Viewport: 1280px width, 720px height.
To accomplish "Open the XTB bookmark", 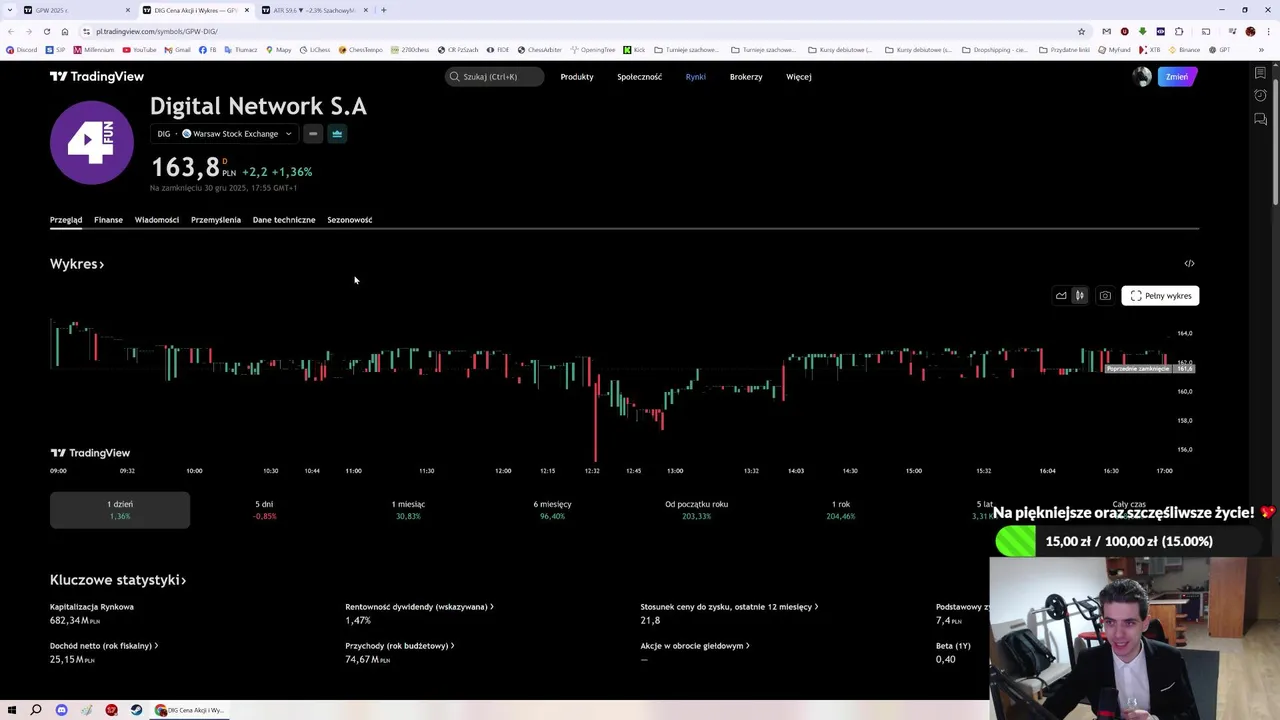I will (x=1149, y=50).
